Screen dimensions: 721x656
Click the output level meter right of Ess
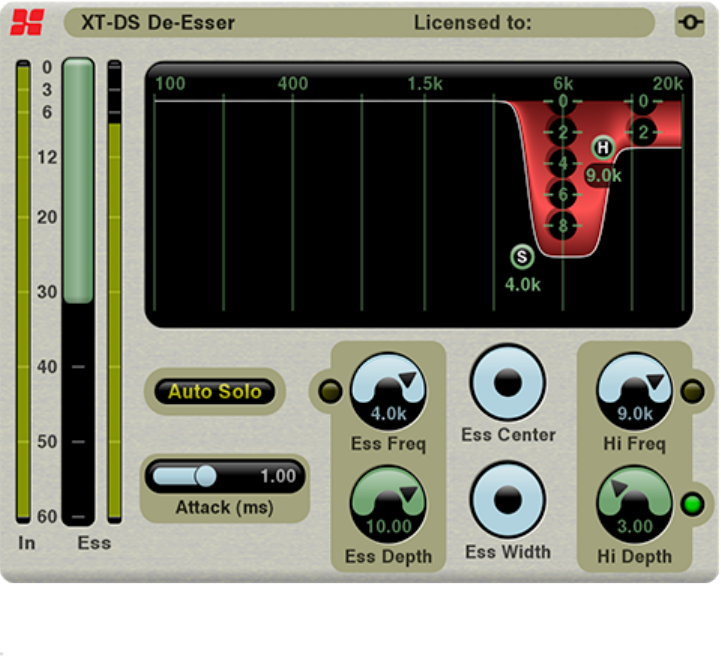(114, 292)
